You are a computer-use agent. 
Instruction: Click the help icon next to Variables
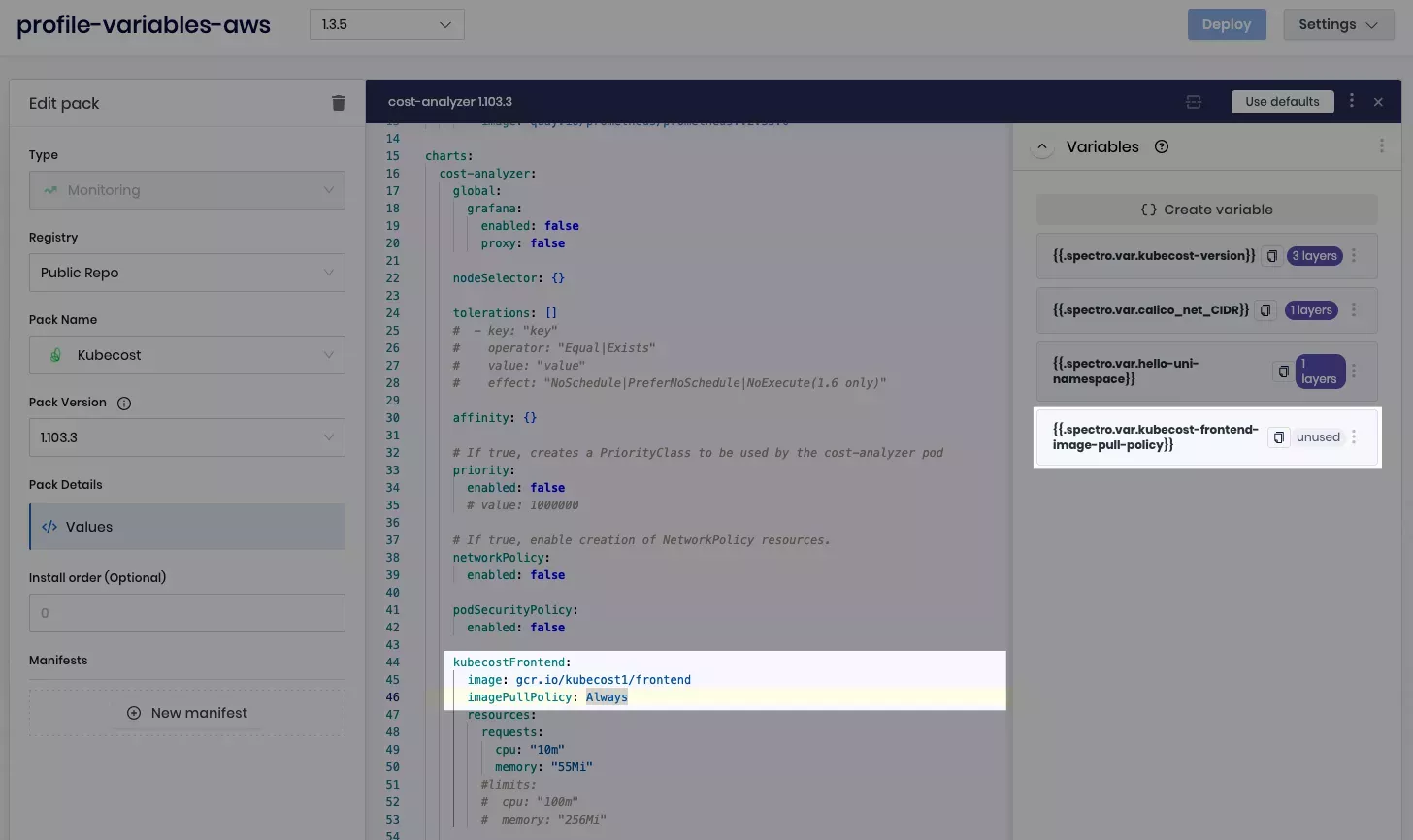(x=1162, y=146)
